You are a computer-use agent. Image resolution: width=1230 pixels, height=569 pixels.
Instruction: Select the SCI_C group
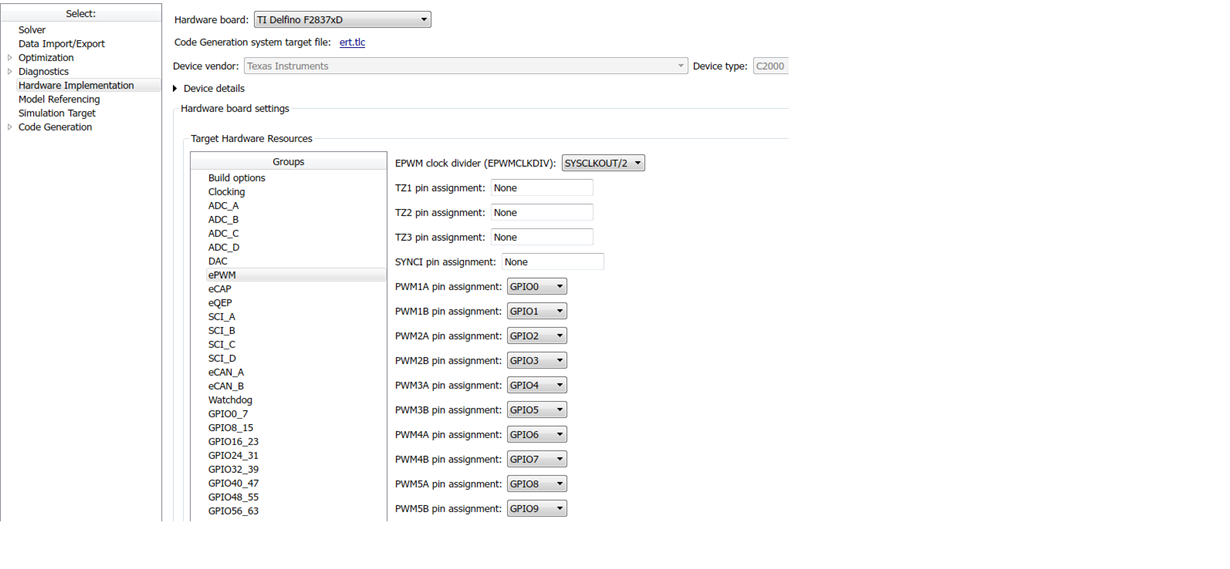point(222,345)
